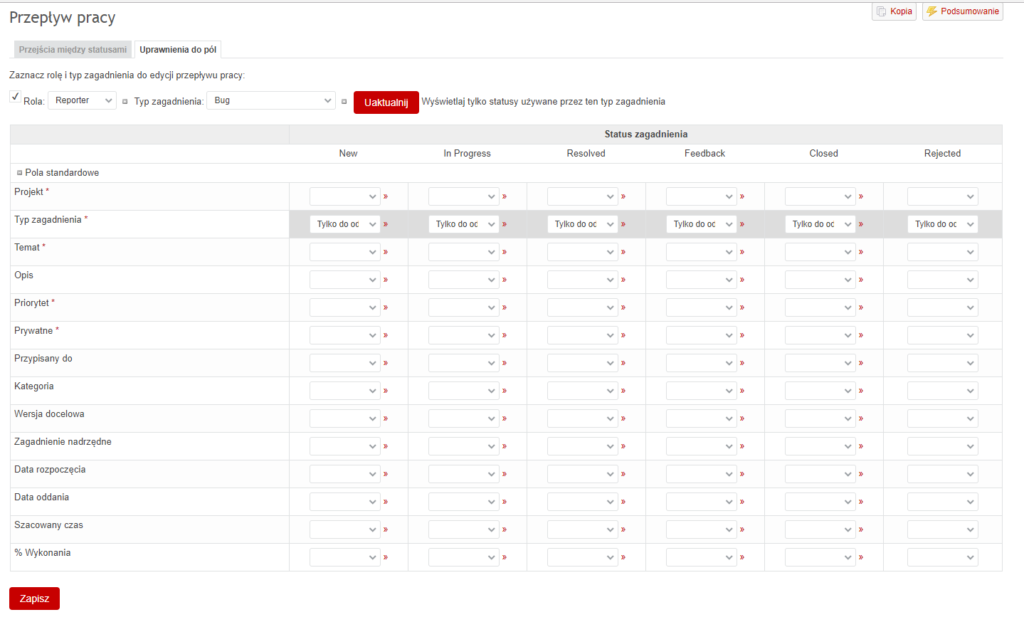Save changes with the Zapisz button
The height and width of the screenshot is (627, 1024).
(x=35, y=598)
